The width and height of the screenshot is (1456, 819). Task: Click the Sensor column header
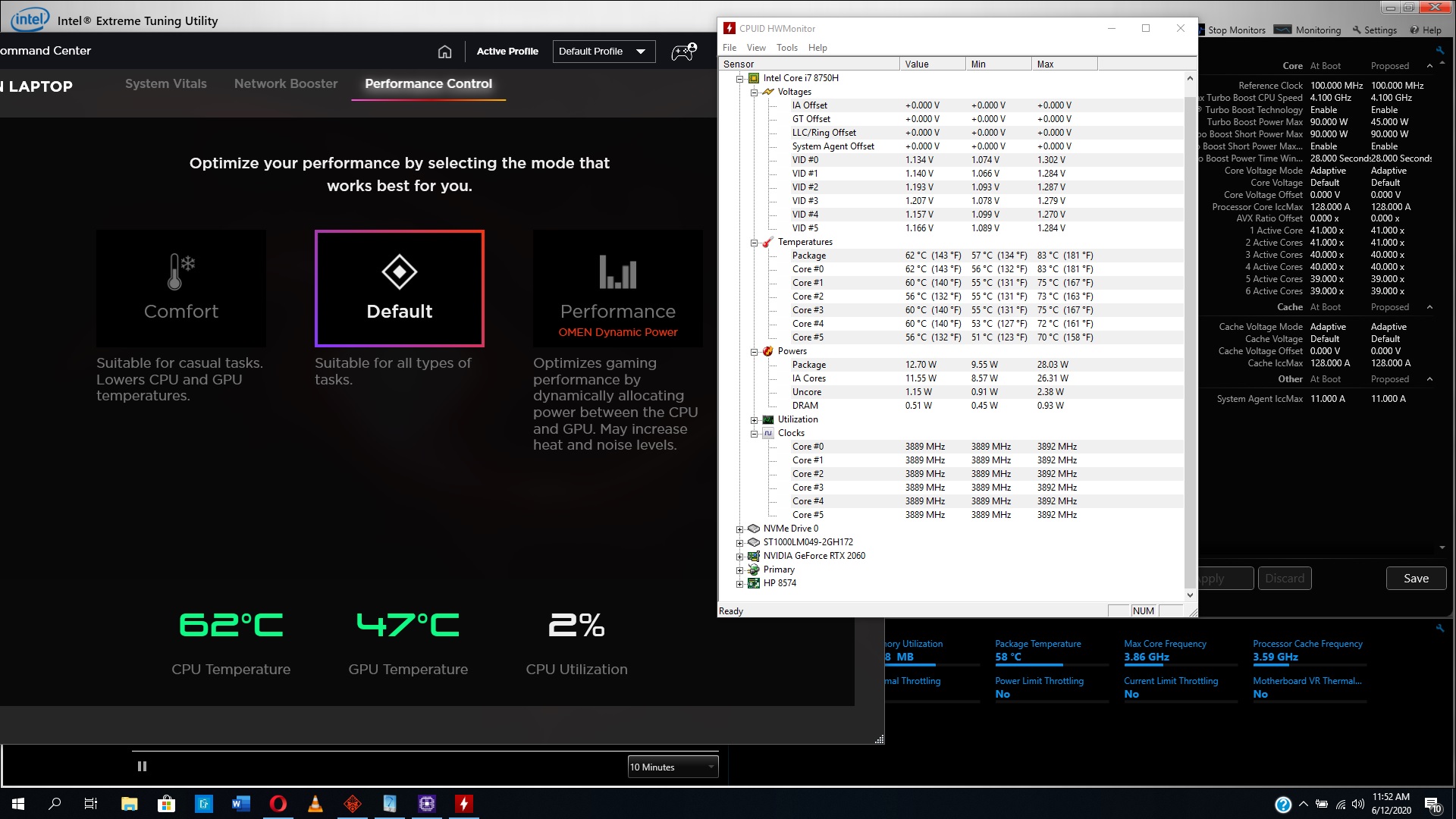[x=809, y=64]
